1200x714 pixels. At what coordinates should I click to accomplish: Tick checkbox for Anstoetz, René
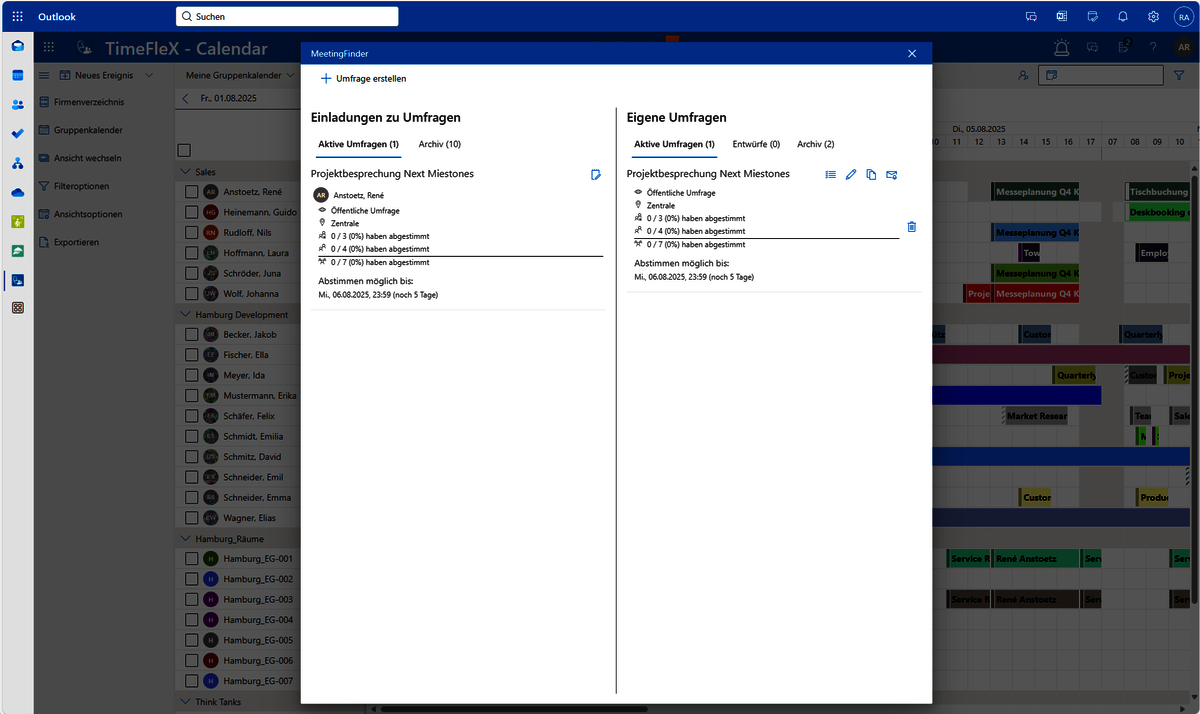(192, 191)
